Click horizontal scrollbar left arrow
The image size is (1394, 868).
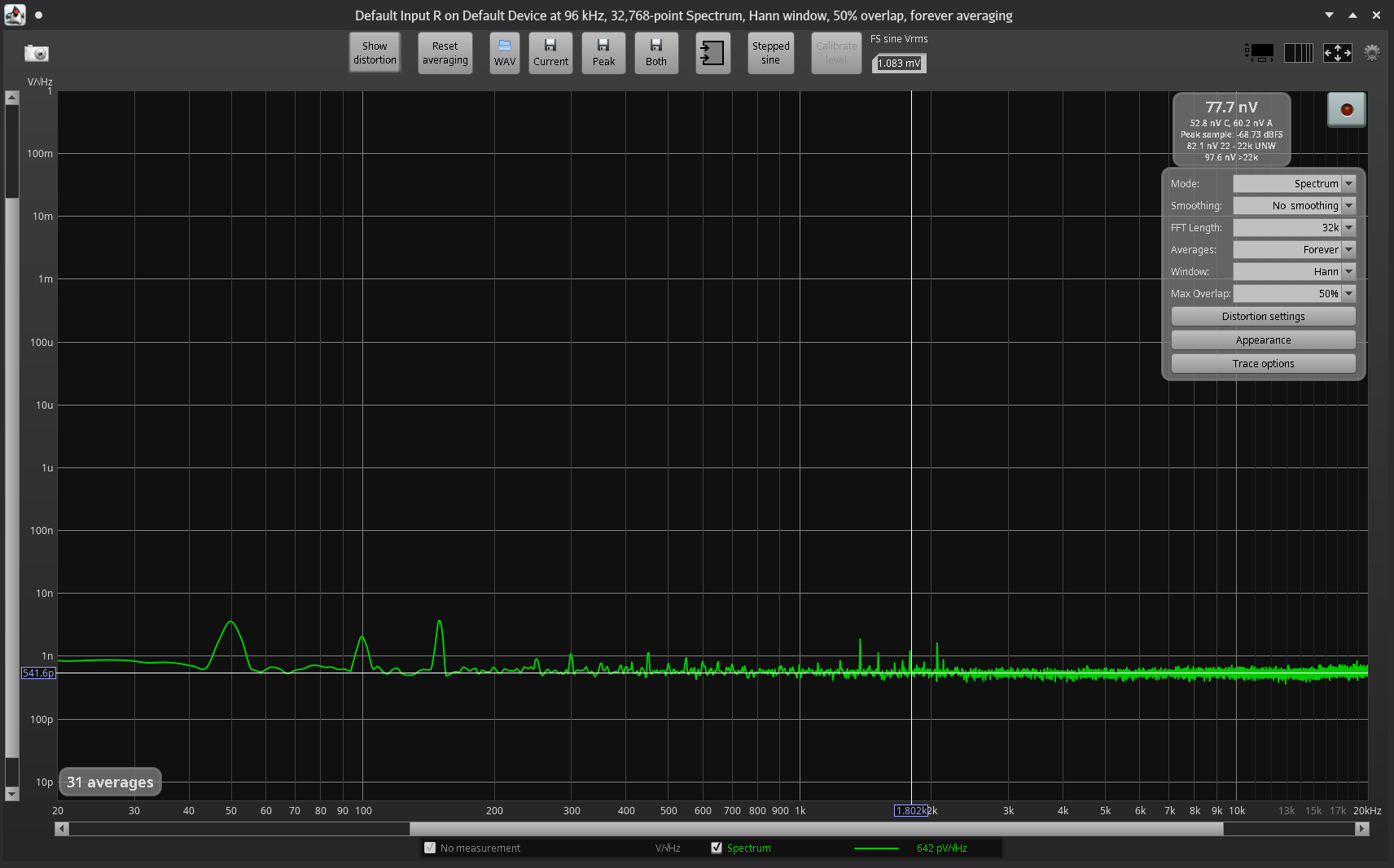(x=62, y=828)
